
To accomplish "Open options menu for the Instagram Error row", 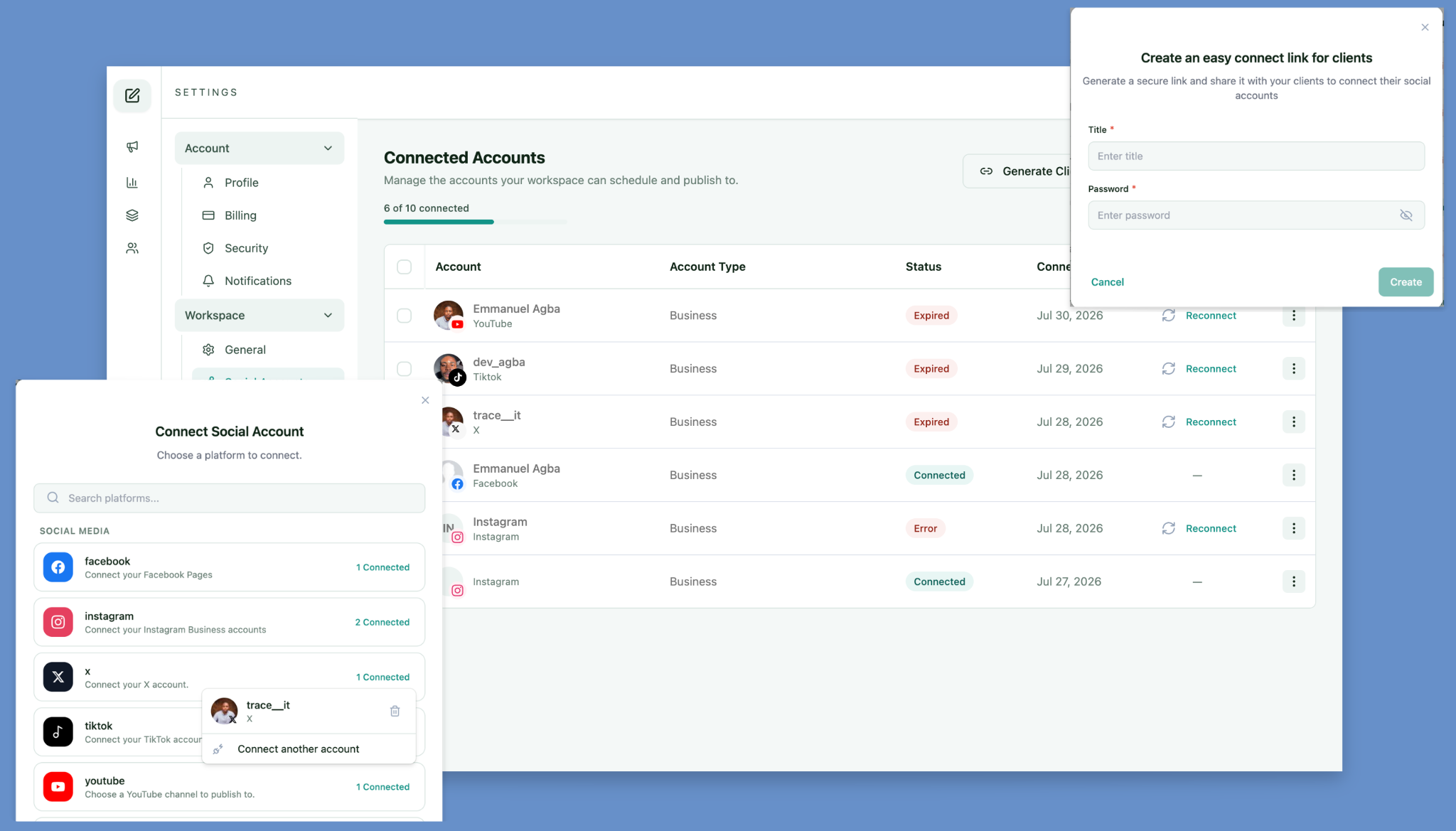I will 1294,528.
